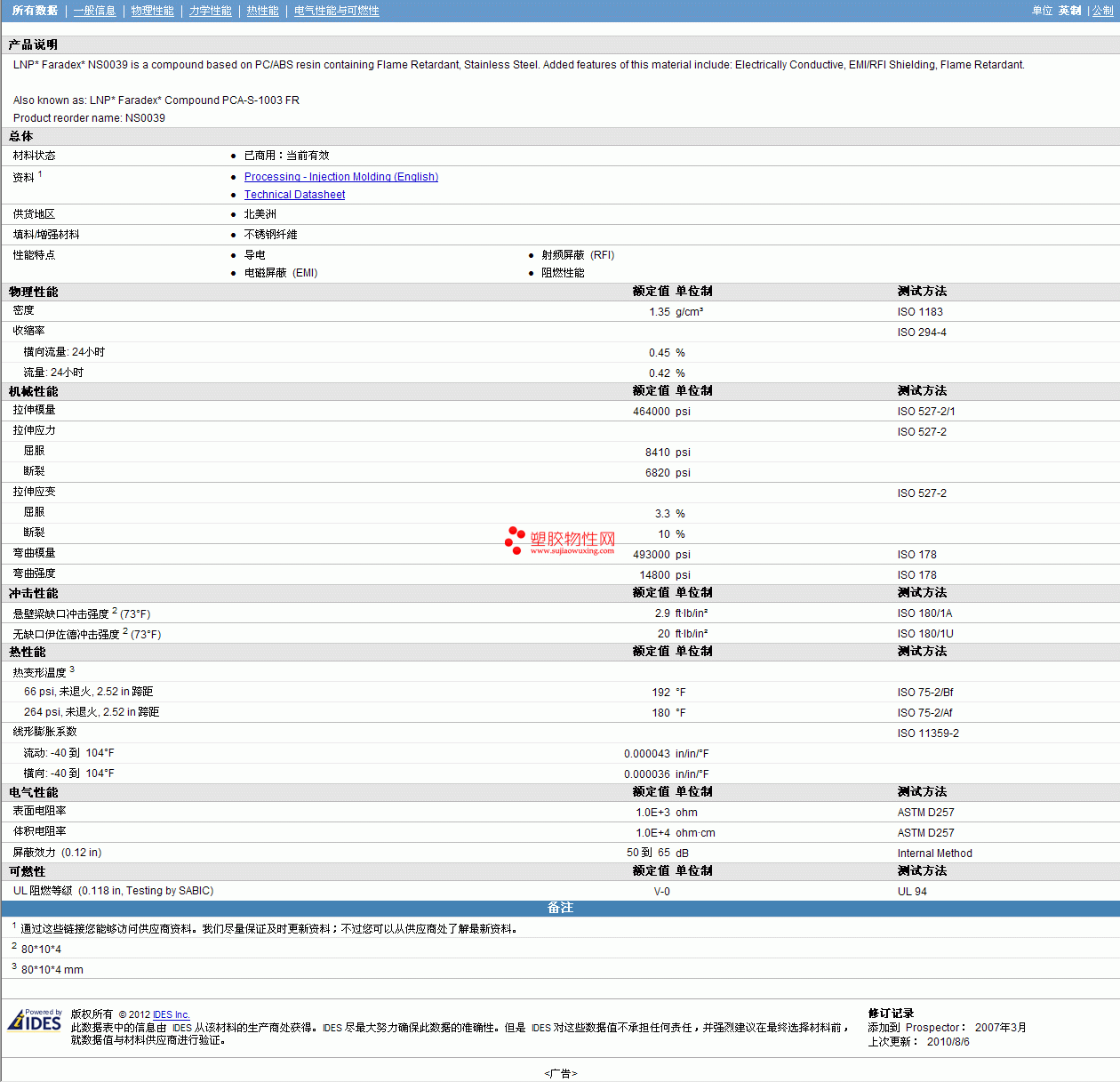1120x1082 pixels.
Task: Select the yield stress value 8410
Action: tap(658, 453)
